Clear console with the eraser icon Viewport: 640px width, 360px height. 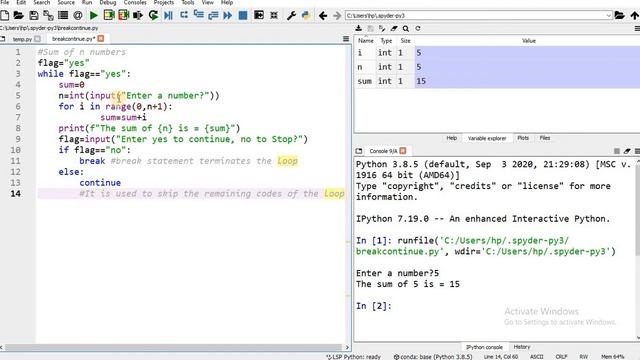(x=627, y=151)
